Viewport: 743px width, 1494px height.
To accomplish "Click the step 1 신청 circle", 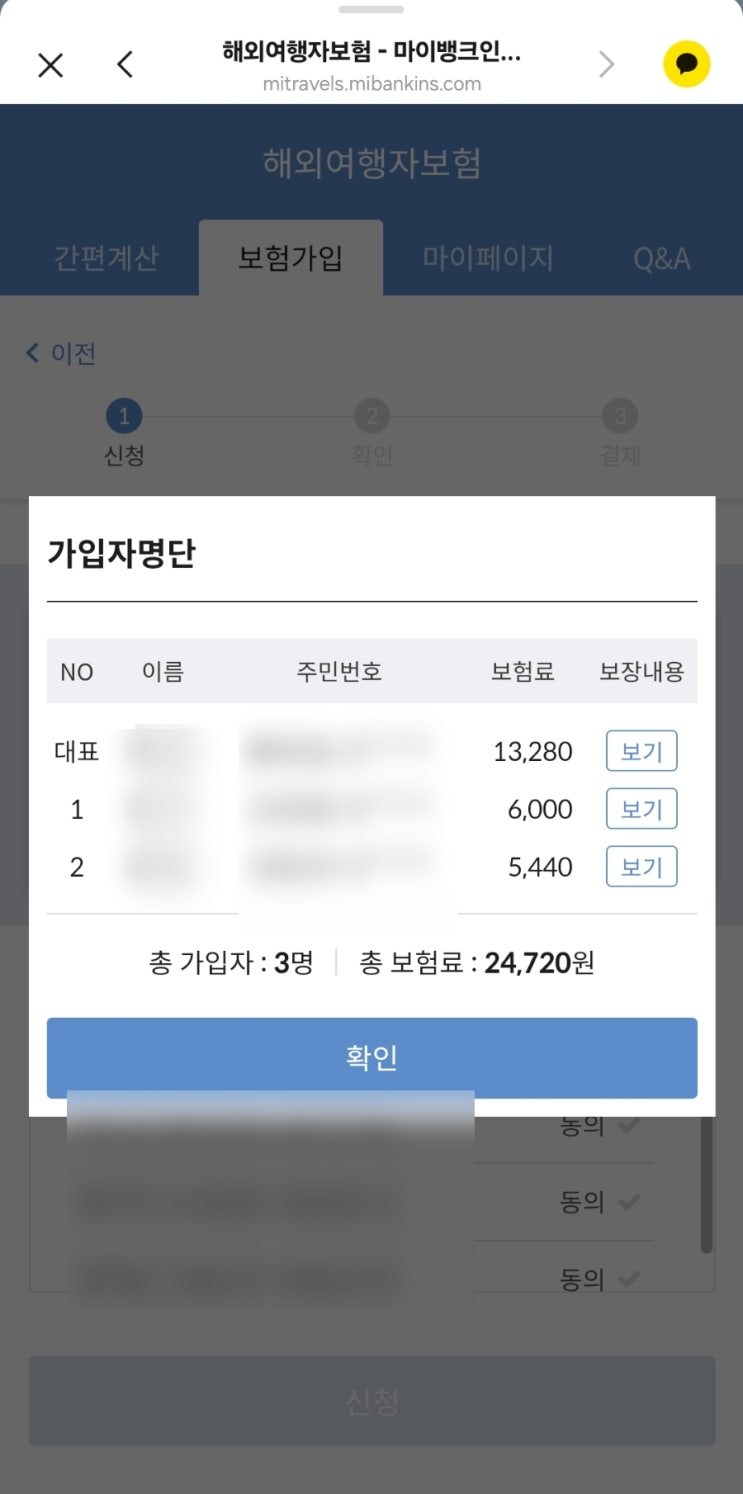I will (x=124, y=416).
